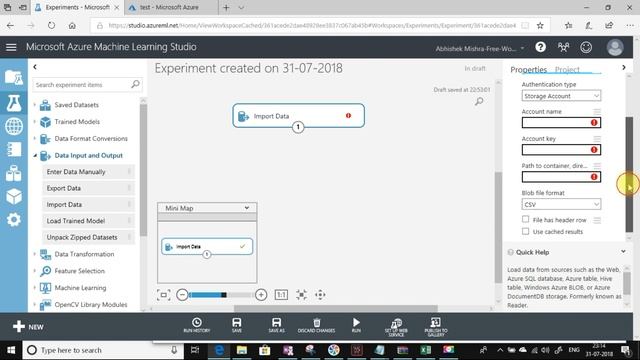640x360 pixels.
Task: Open the hamburger navigation menu
Action: [x=11, y=47]
